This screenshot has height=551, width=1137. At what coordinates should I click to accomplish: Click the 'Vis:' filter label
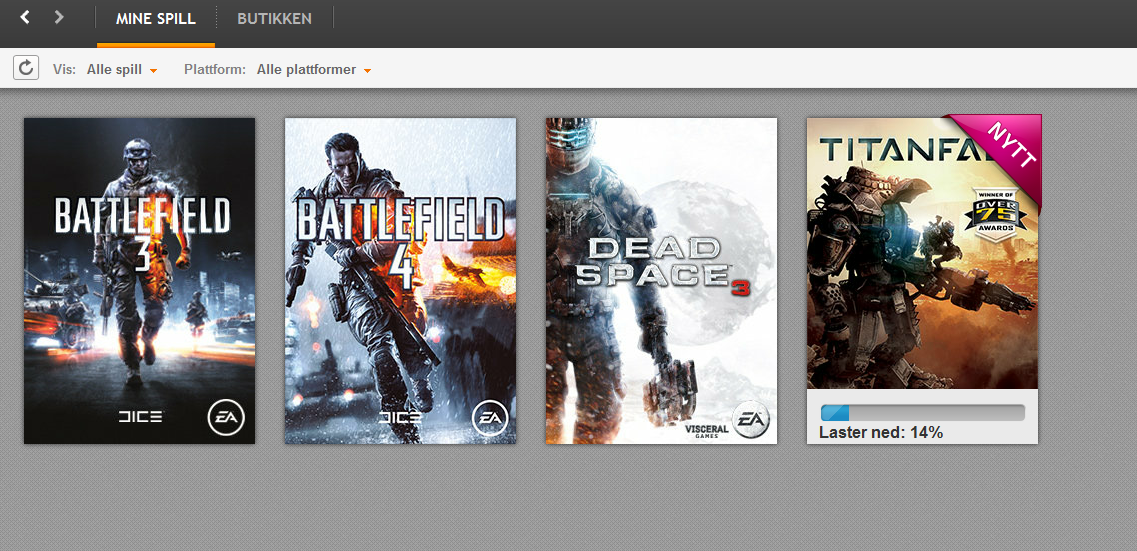tap(65, 70)
